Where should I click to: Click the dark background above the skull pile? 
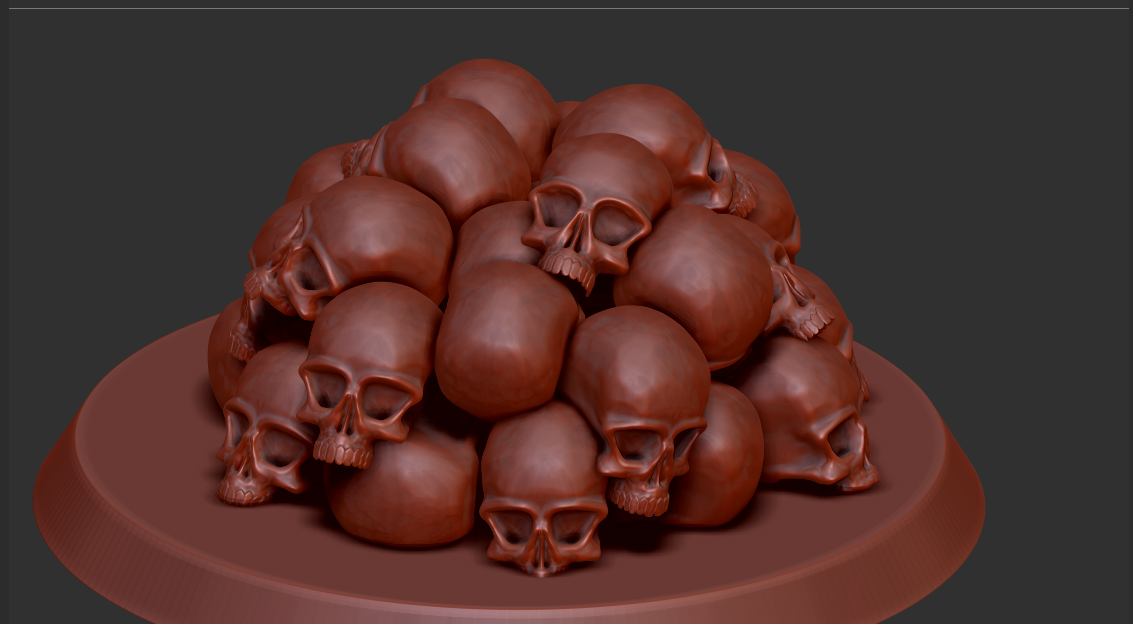(x=550, y=30)
